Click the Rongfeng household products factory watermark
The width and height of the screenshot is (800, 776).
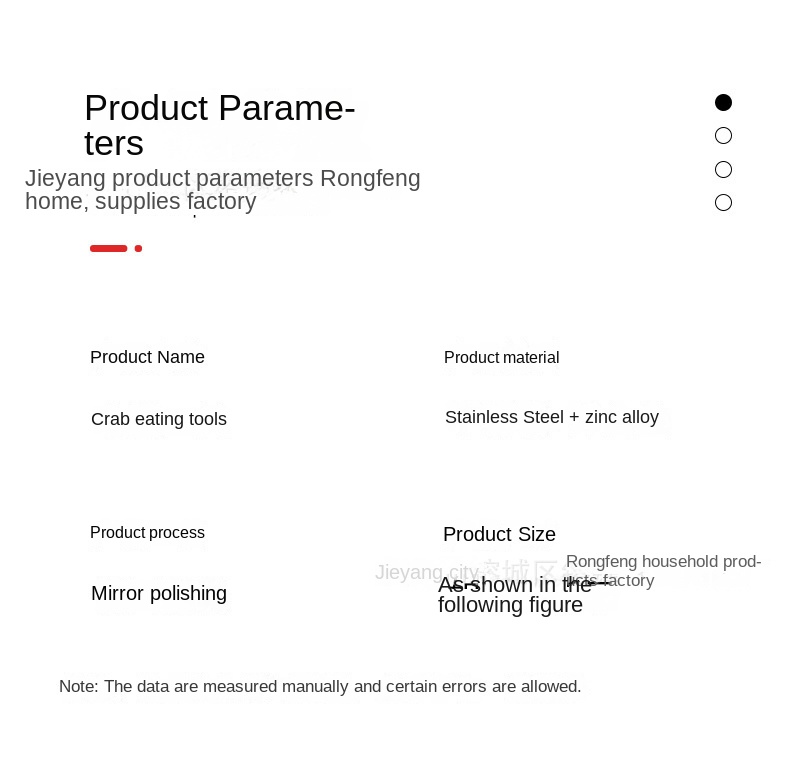(x=663, y=571)
